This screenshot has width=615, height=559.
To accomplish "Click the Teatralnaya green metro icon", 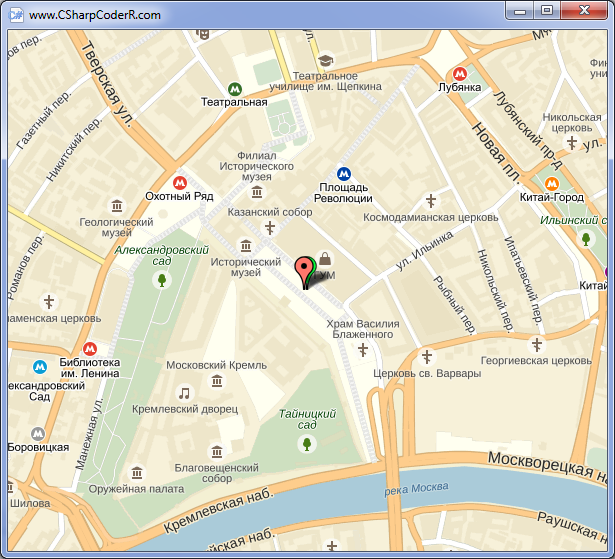I will coord(235,89).
